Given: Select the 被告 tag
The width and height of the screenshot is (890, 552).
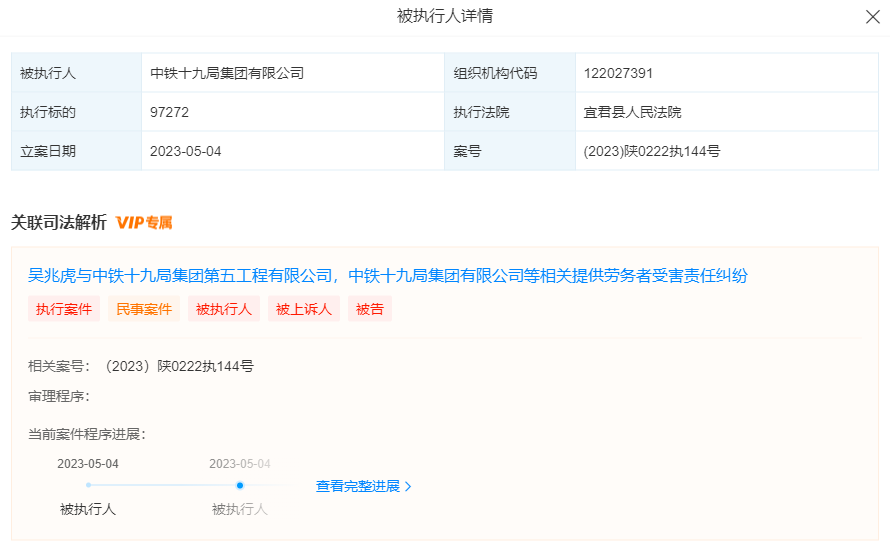Looking at the screenshot, I should coord(370,309).
